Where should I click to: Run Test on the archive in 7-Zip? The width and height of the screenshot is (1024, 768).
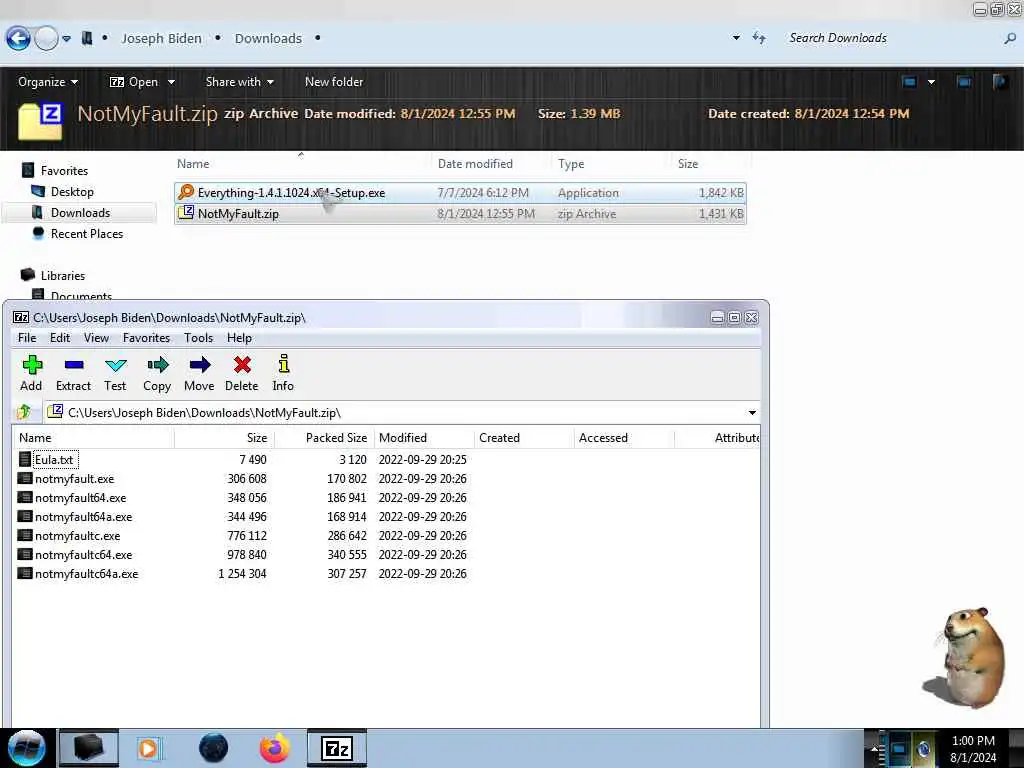tap(116, 373)
